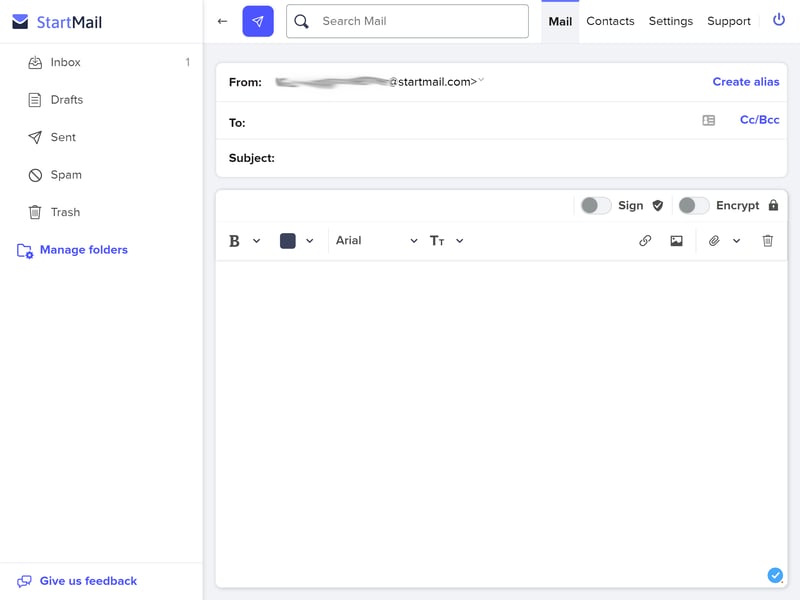Click the Manage folders link

pyautogui.click(x=84, y=250)
